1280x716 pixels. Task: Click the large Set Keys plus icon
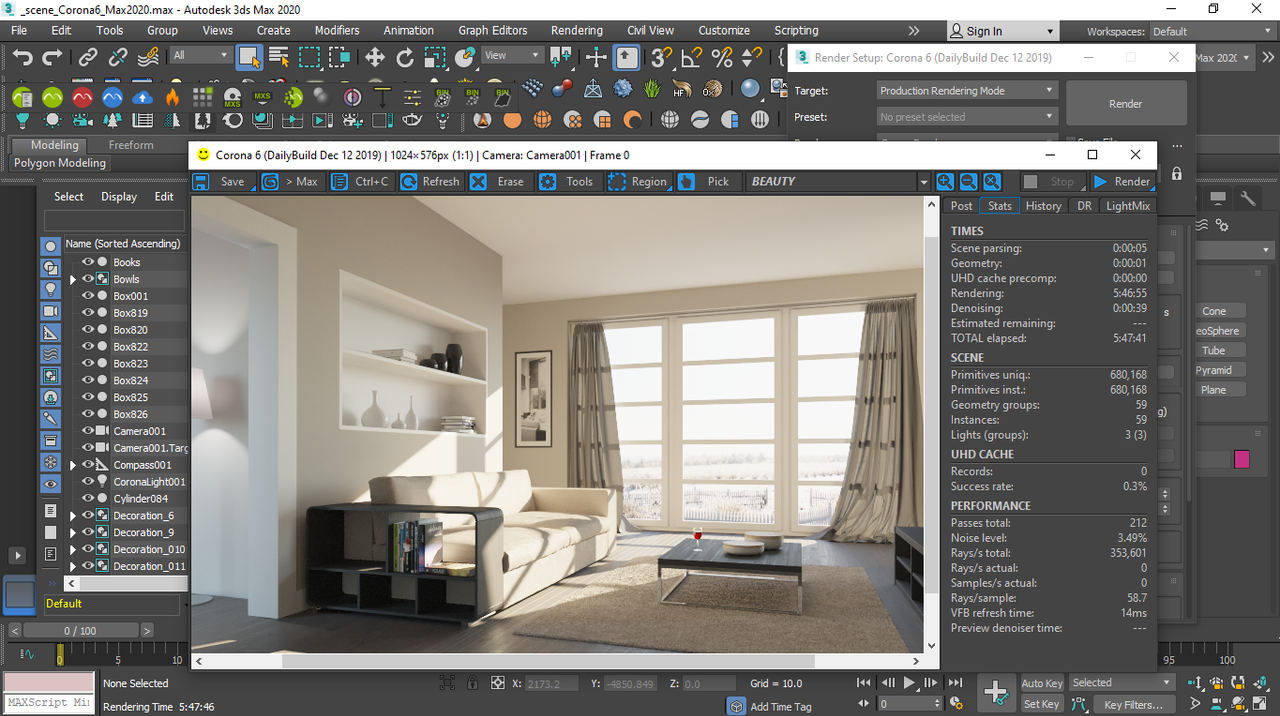pyautogui.click(x=996, y=691)
